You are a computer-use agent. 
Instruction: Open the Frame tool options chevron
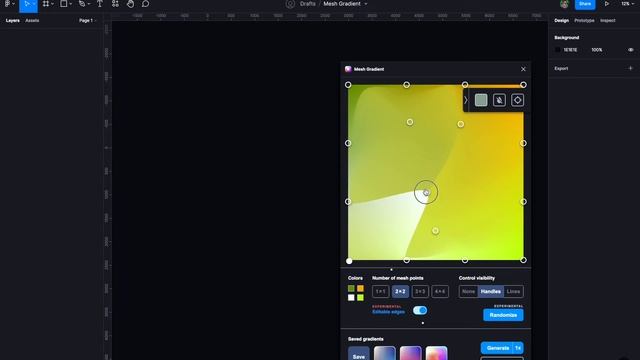[x=53, y=4]
